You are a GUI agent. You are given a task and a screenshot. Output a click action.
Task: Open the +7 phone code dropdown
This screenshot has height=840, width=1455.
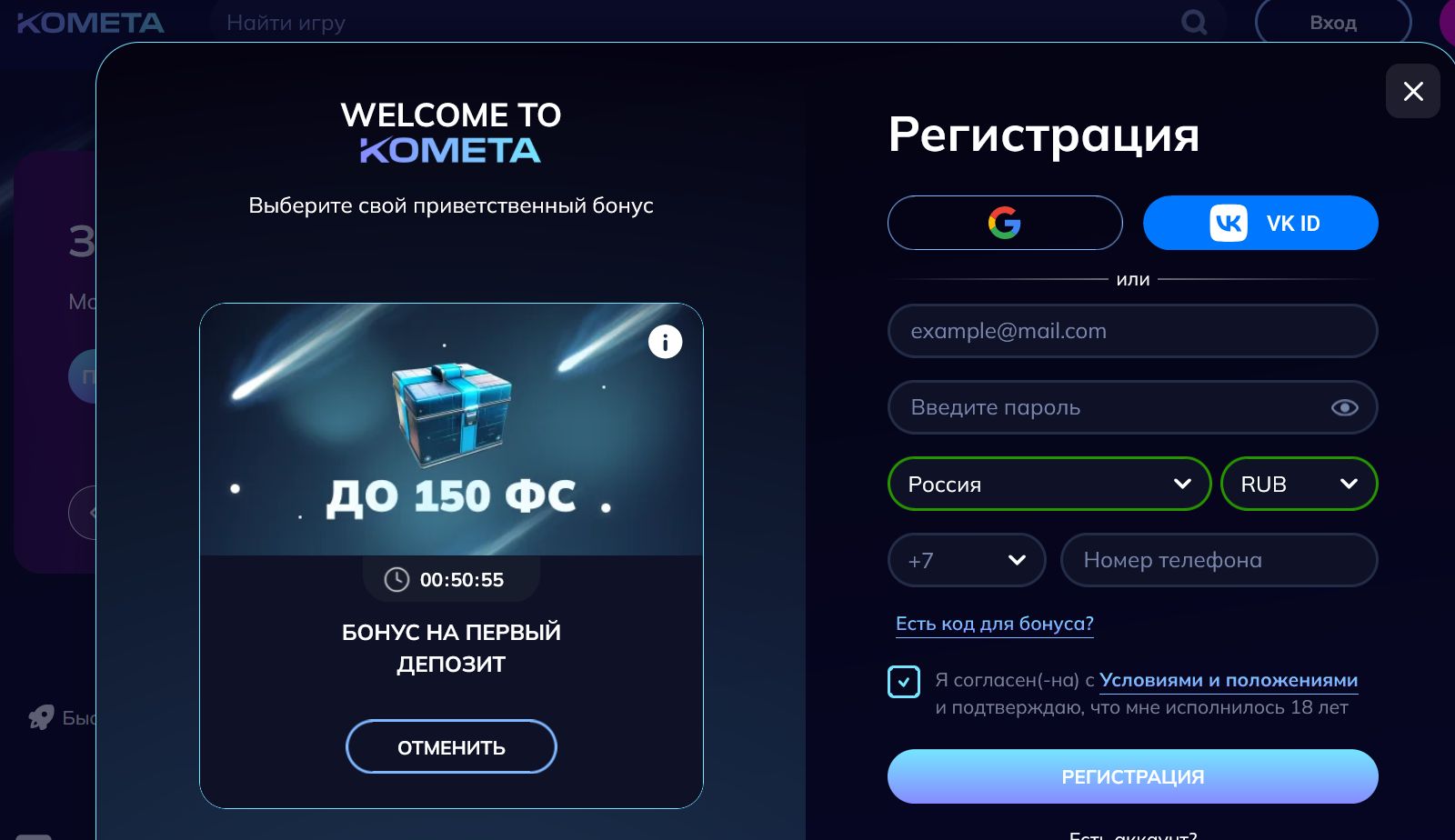(966, 560)
